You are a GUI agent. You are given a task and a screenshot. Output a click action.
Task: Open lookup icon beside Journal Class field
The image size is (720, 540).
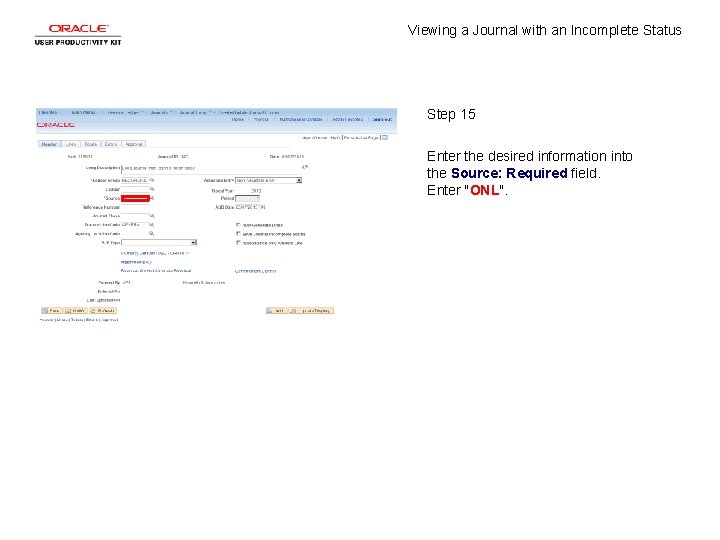[152, 216]
